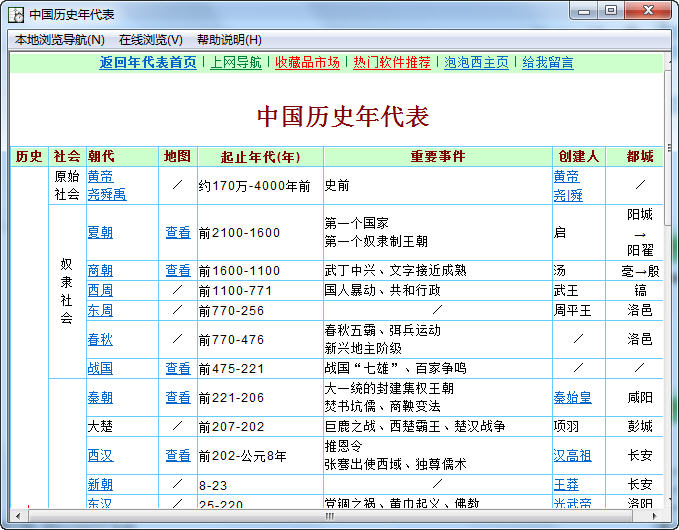679x530 pixels.
Task: Minimize the 中国历史年代表 window
Action: click(x=583, y=11)
